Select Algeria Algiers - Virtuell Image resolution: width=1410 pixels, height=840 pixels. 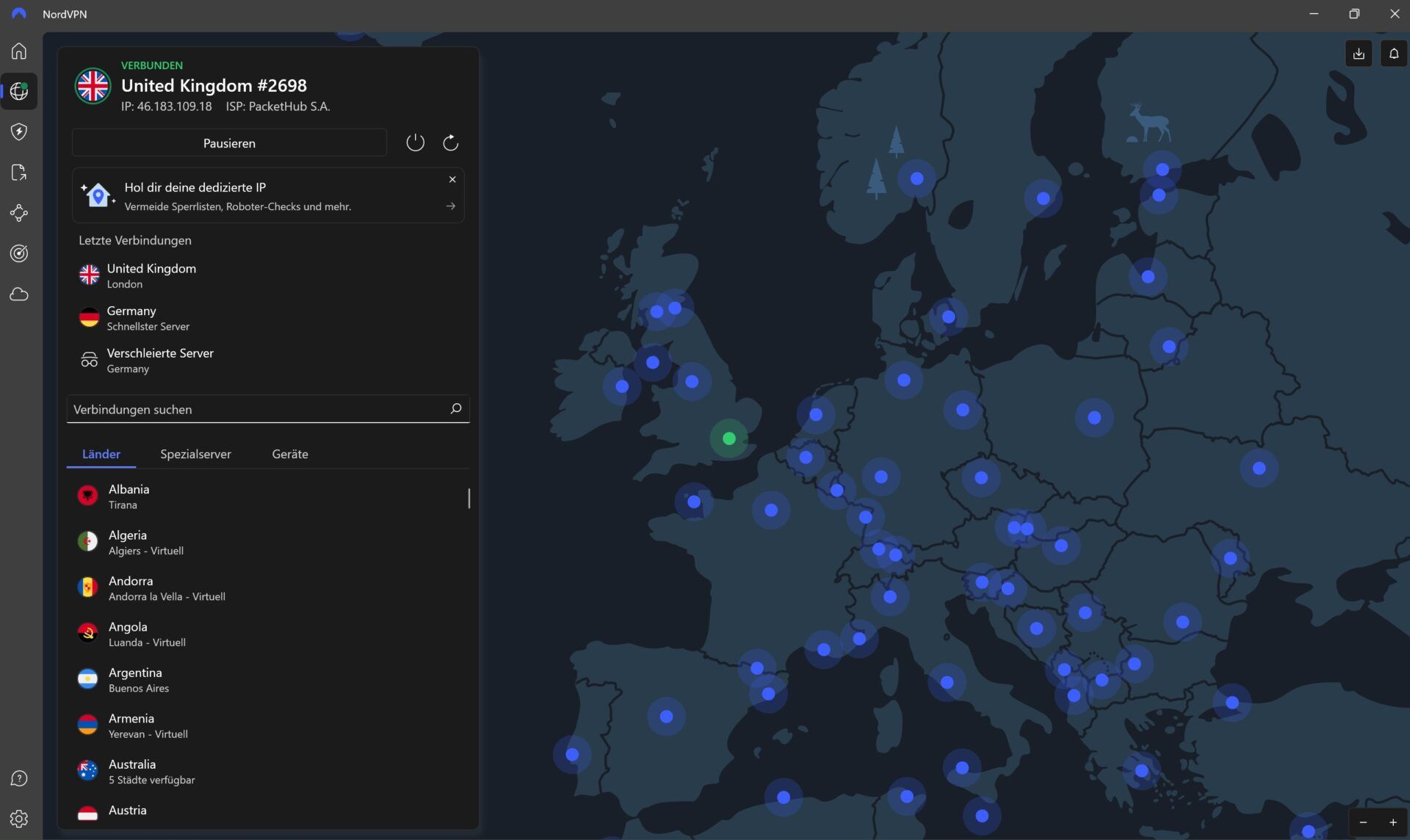tap(268, 543)
